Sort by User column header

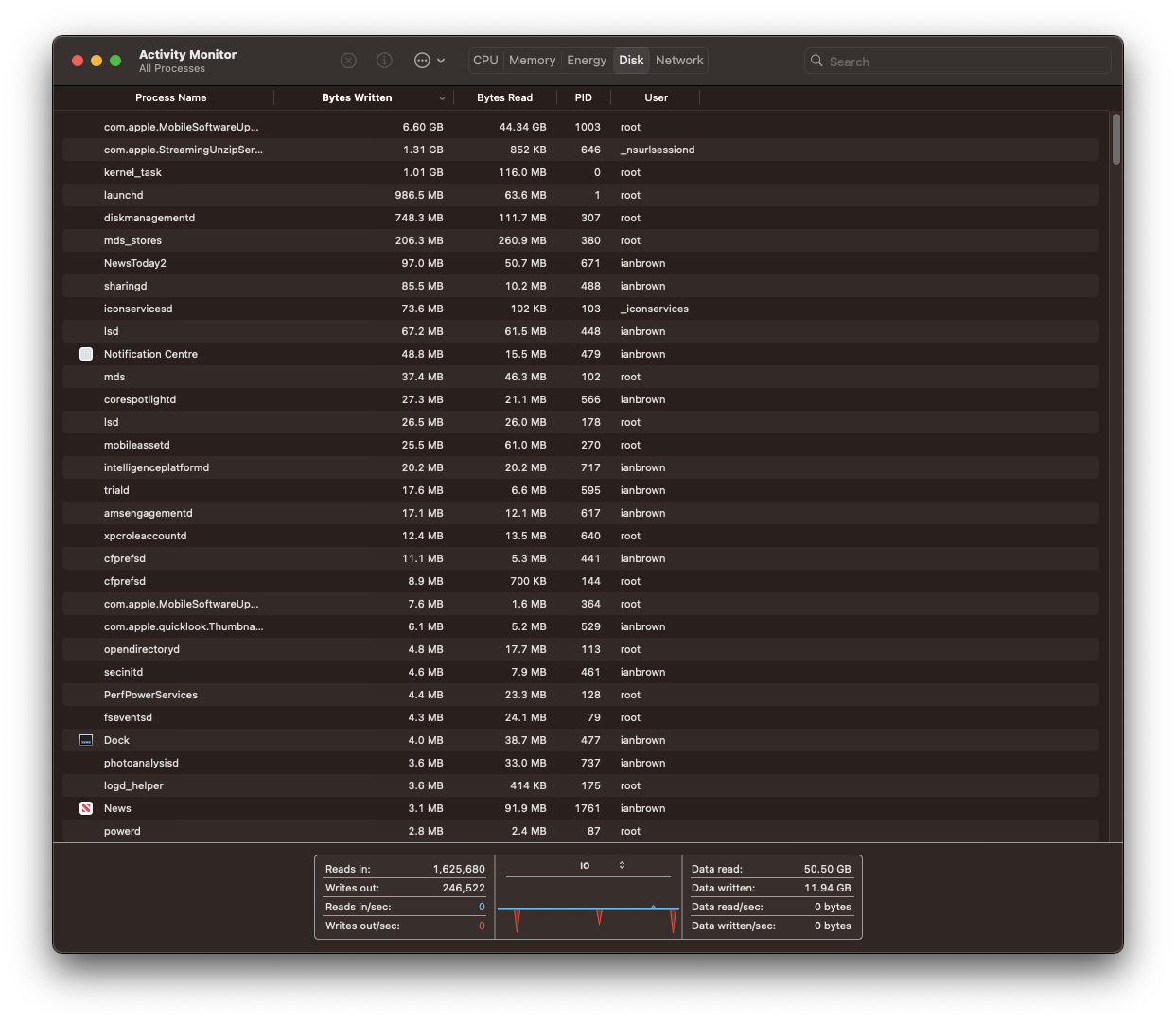(656, 97)
